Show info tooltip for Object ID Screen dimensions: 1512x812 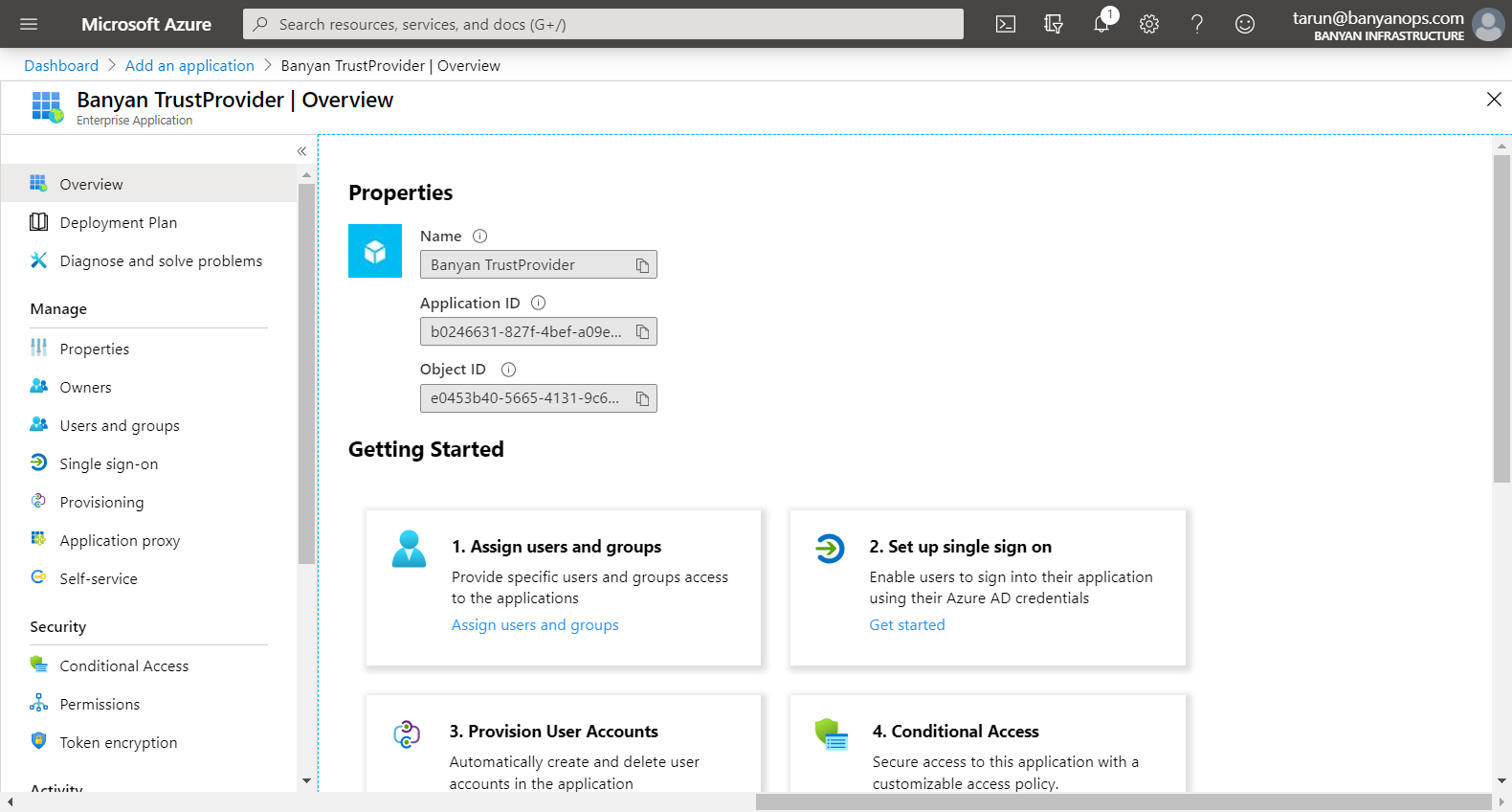tap(509, 370)
